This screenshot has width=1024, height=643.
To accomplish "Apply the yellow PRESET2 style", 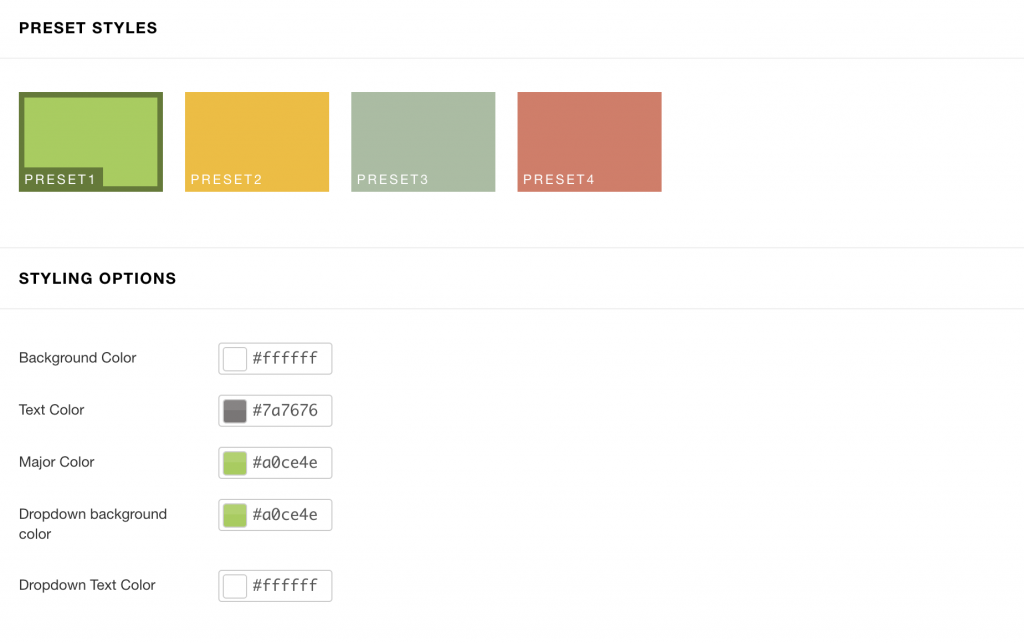I will (x=256, y=141).
